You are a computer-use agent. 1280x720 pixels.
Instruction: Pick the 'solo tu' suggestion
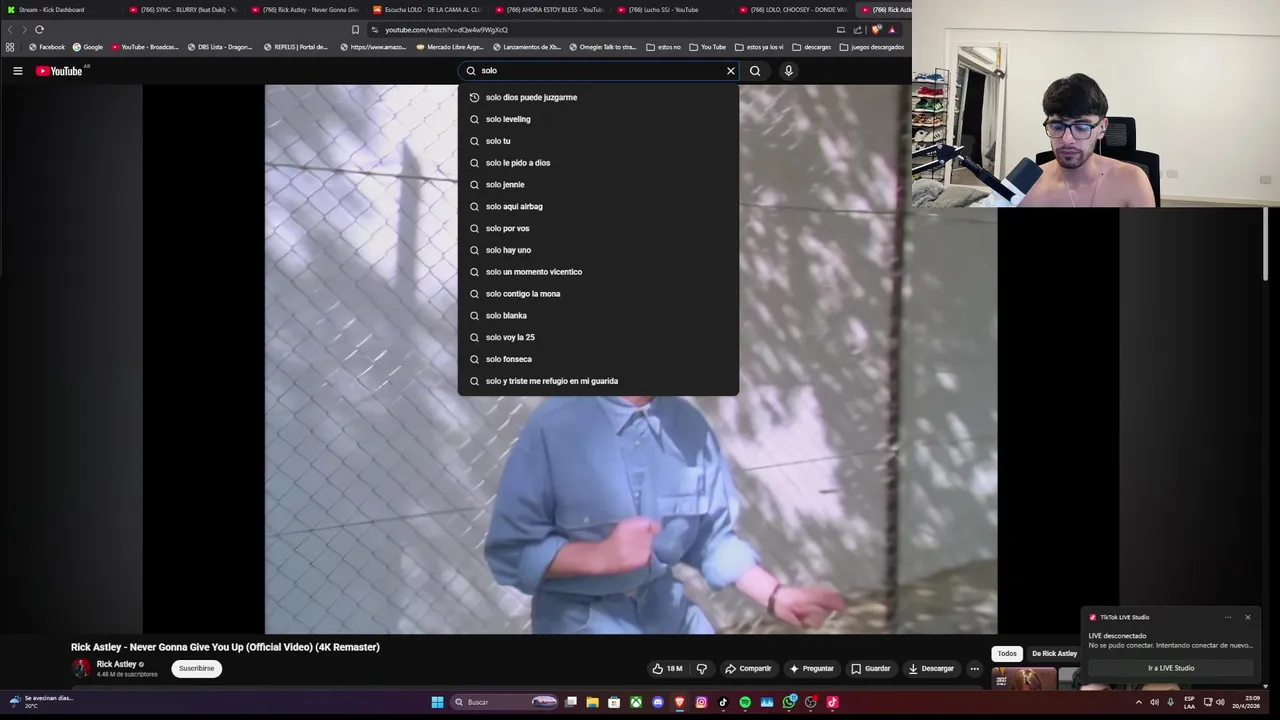598,141
